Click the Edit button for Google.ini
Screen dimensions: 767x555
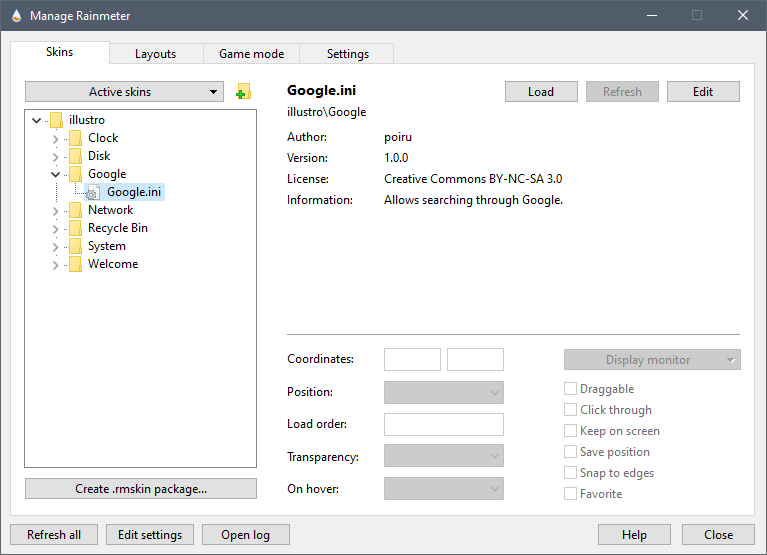point(703,91)
